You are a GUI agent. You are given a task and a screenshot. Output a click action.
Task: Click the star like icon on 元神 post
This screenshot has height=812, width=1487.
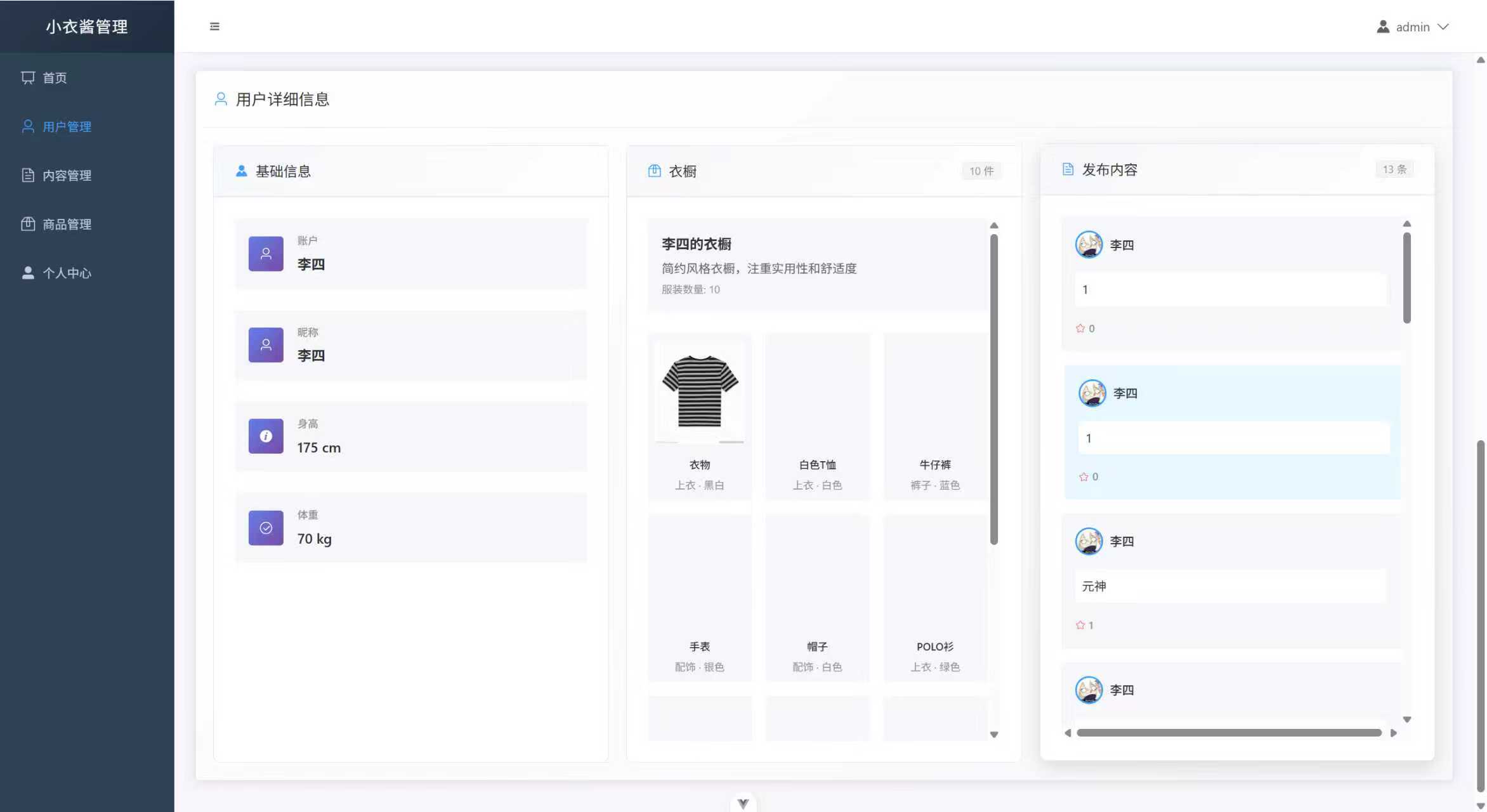[x=1080, y=625]
